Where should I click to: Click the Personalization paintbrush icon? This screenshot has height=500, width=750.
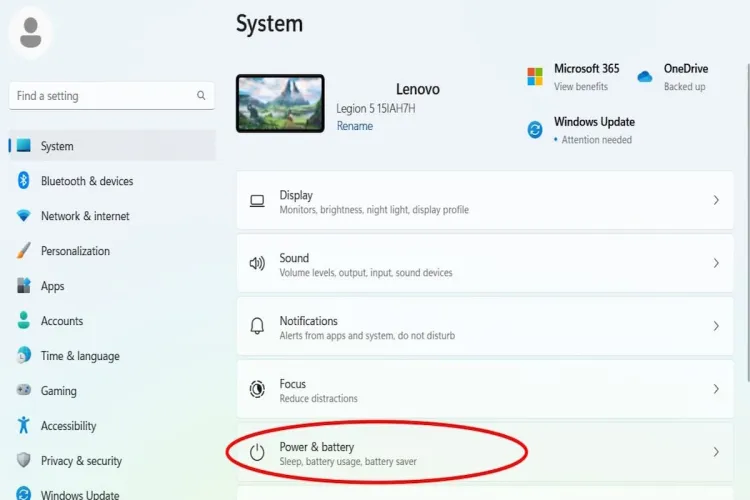pos(24,251)
